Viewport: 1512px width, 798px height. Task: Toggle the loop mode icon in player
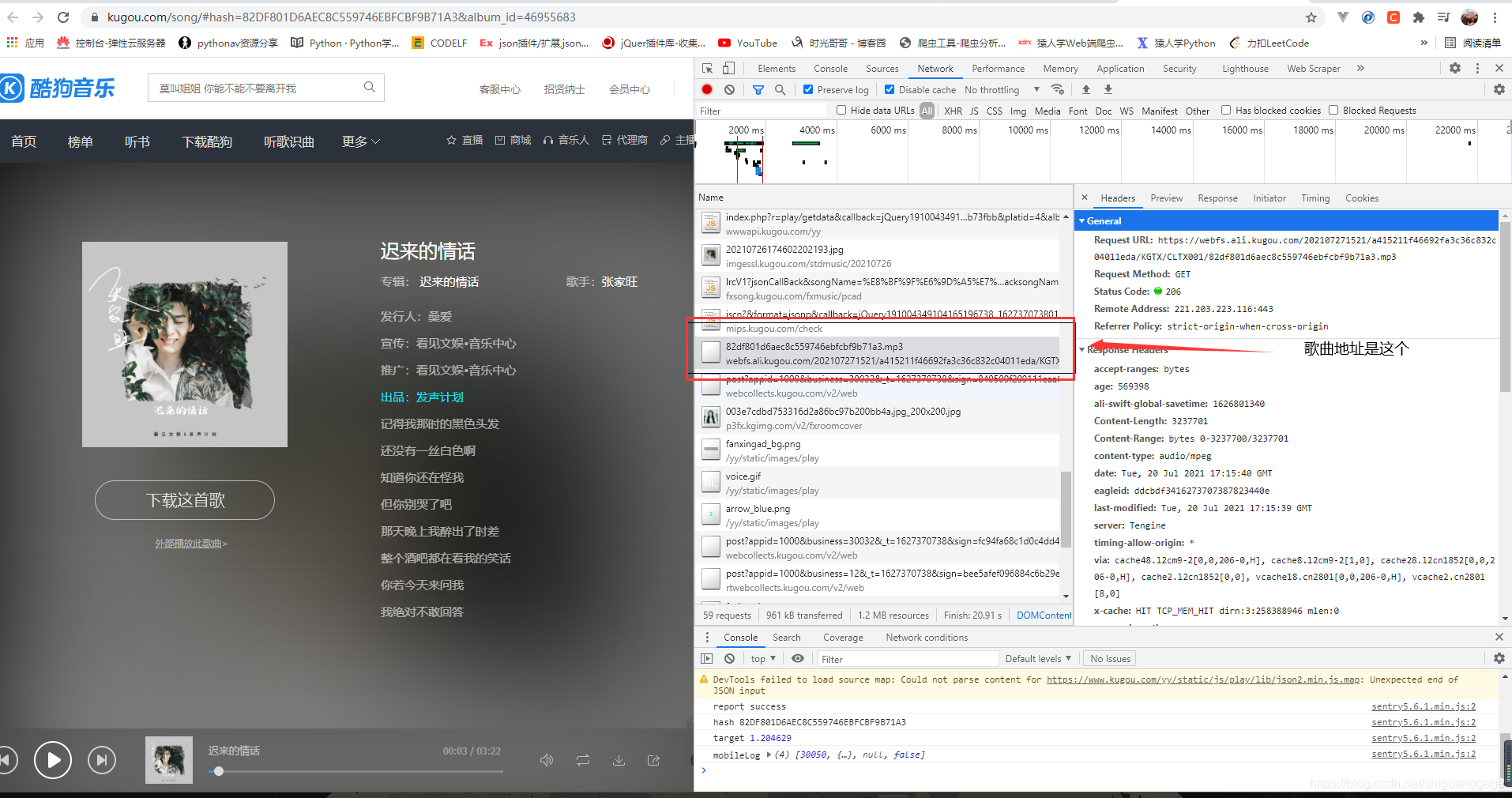point(583,760)
